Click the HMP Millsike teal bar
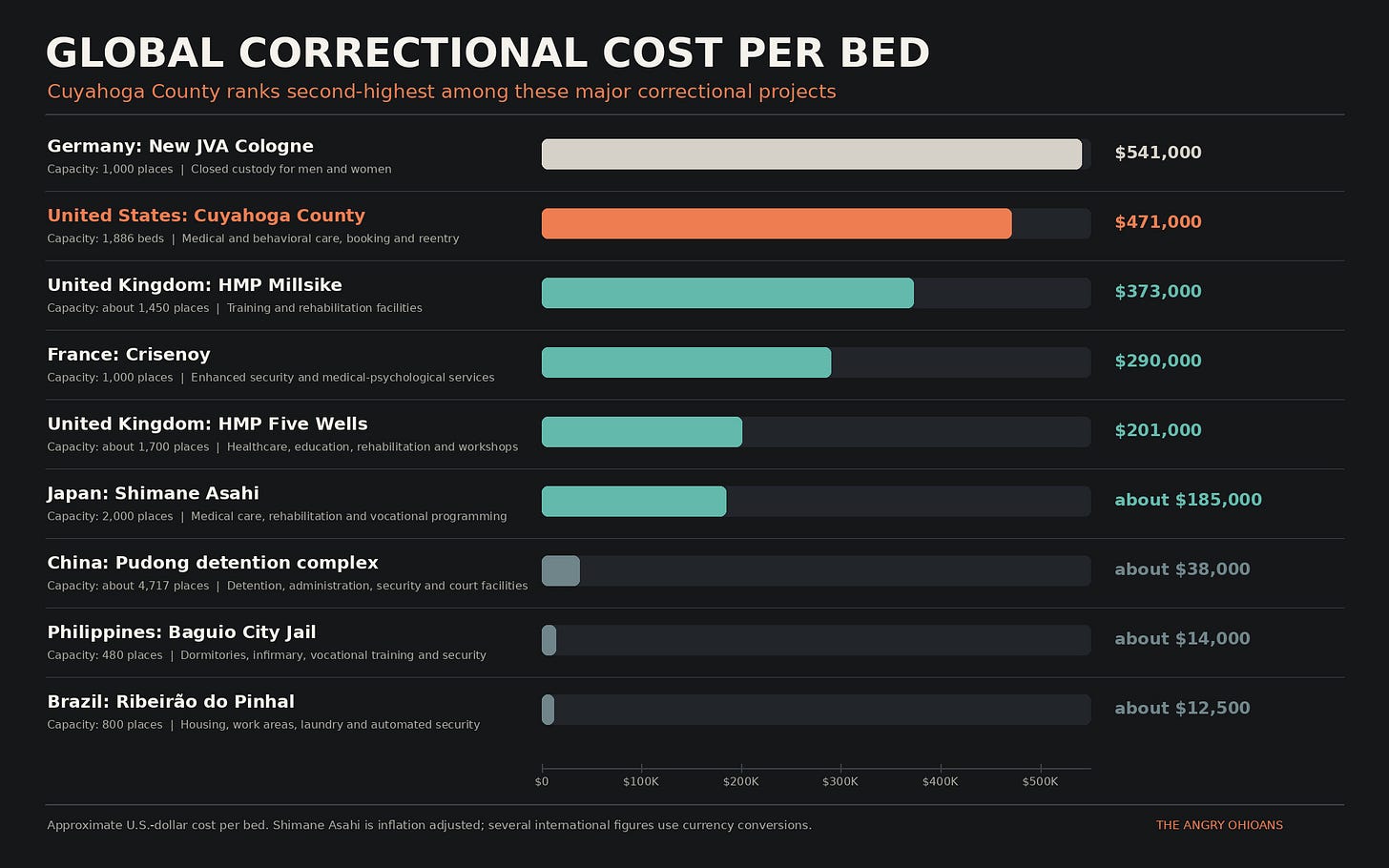 click(x=728, y=293)
